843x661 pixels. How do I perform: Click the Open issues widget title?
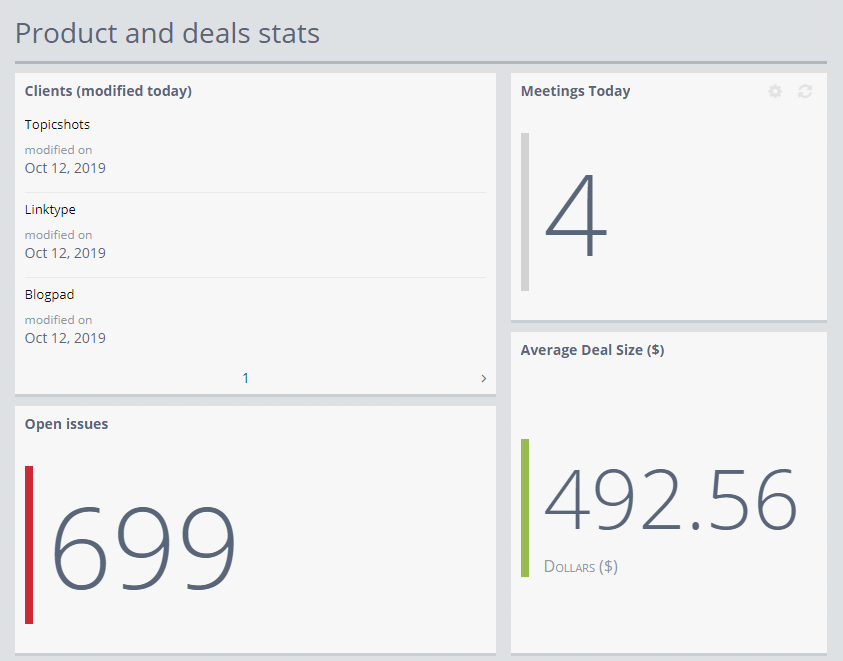66,424
